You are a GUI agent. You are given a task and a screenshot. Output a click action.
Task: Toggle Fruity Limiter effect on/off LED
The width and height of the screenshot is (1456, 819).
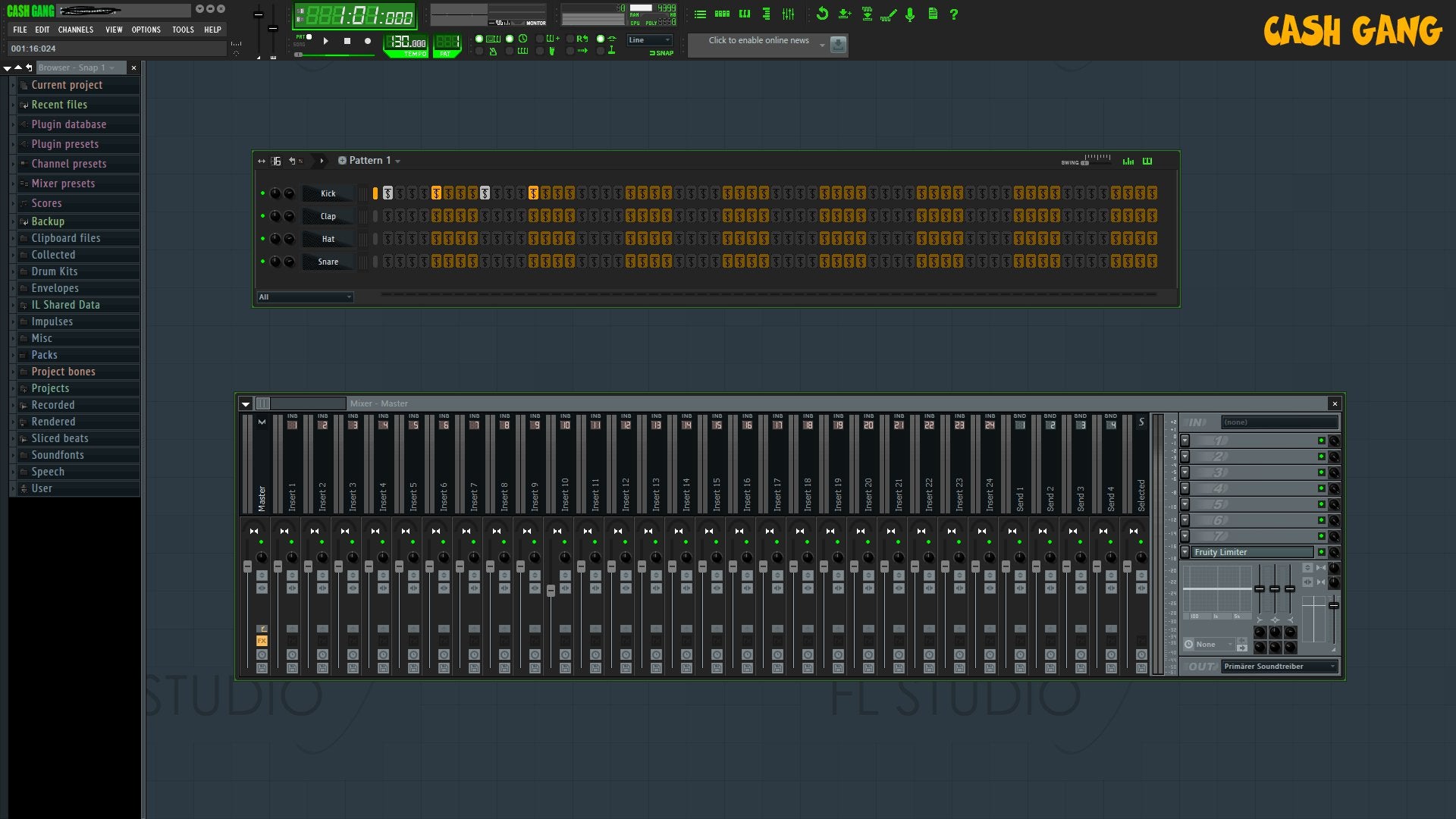(1321, 552)
